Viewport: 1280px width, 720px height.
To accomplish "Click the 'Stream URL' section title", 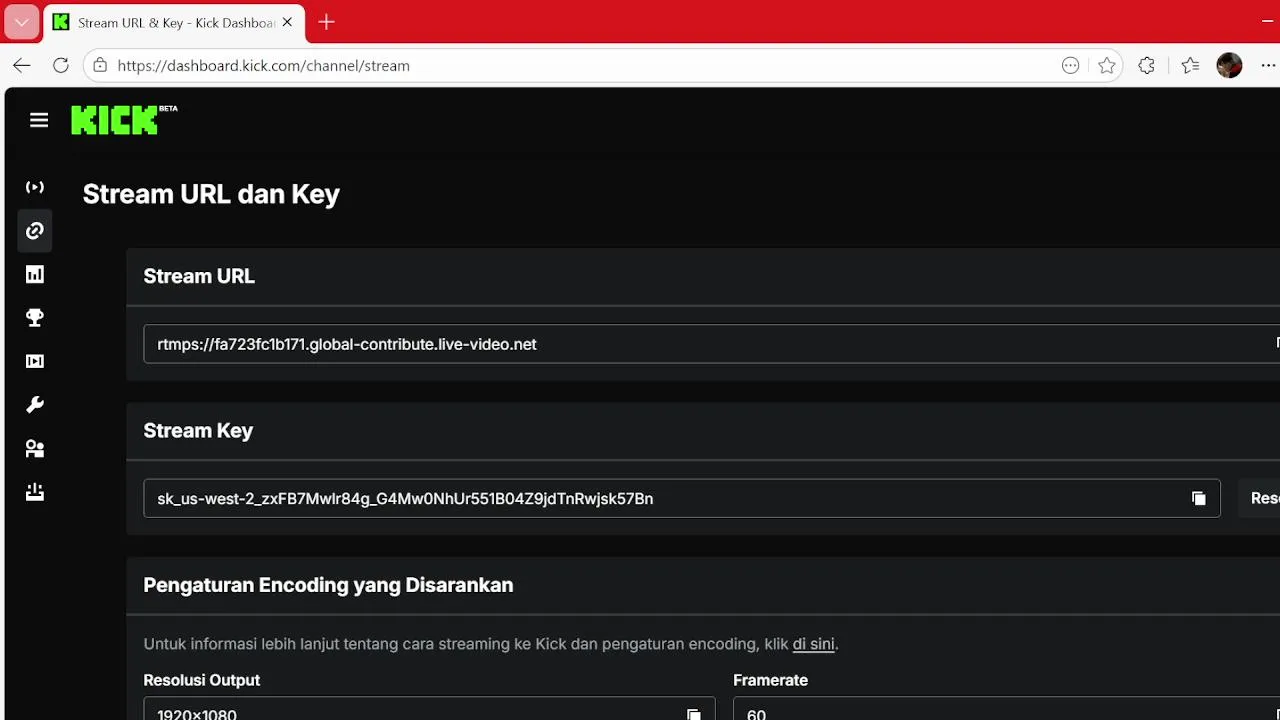I will (199, 277).
